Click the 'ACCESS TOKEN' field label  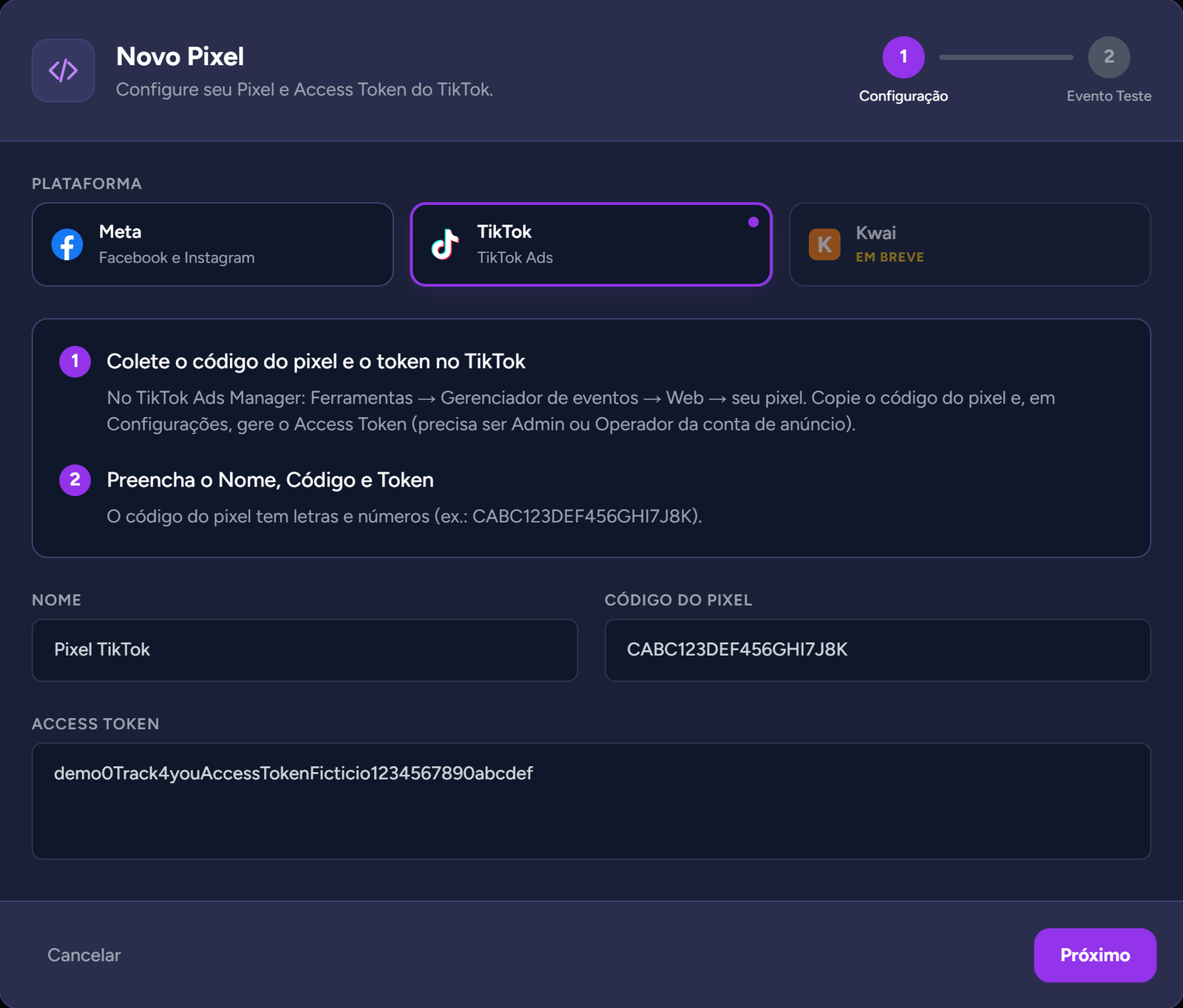95,724
